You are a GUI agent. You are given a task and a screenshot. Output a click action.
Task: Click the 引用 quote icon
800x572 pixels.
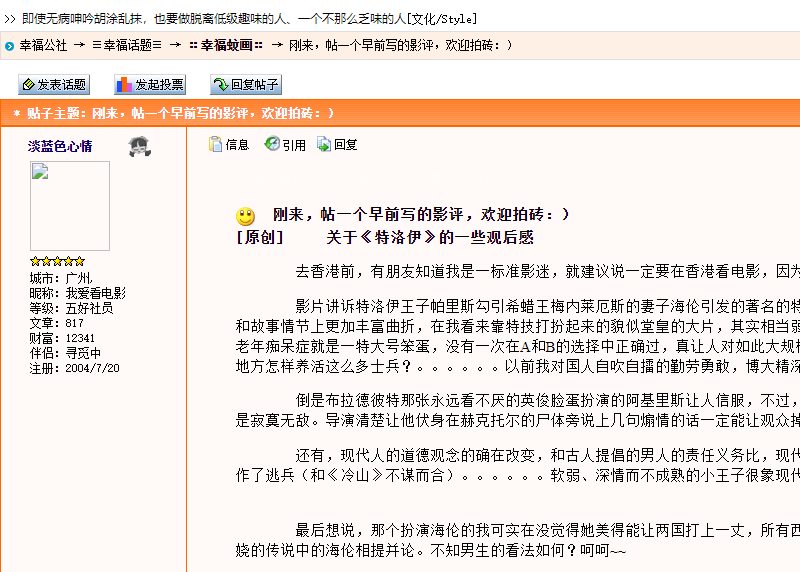click(x=272, y=144)
